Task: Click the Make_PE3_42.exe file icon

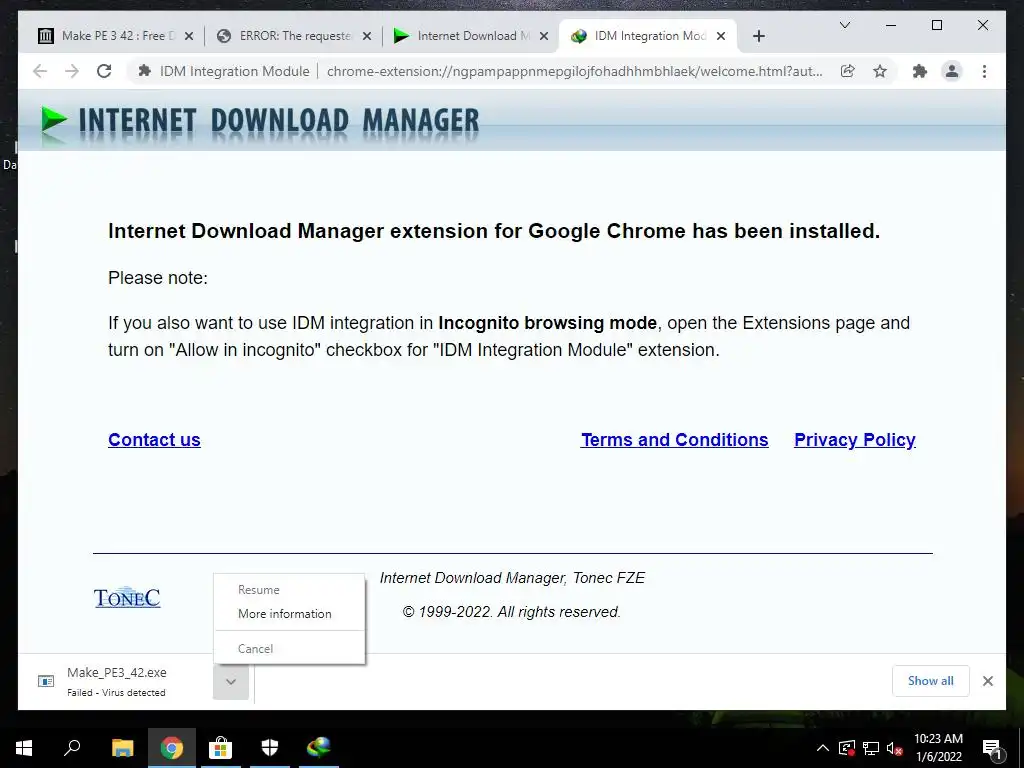Action: pos(46,681)
